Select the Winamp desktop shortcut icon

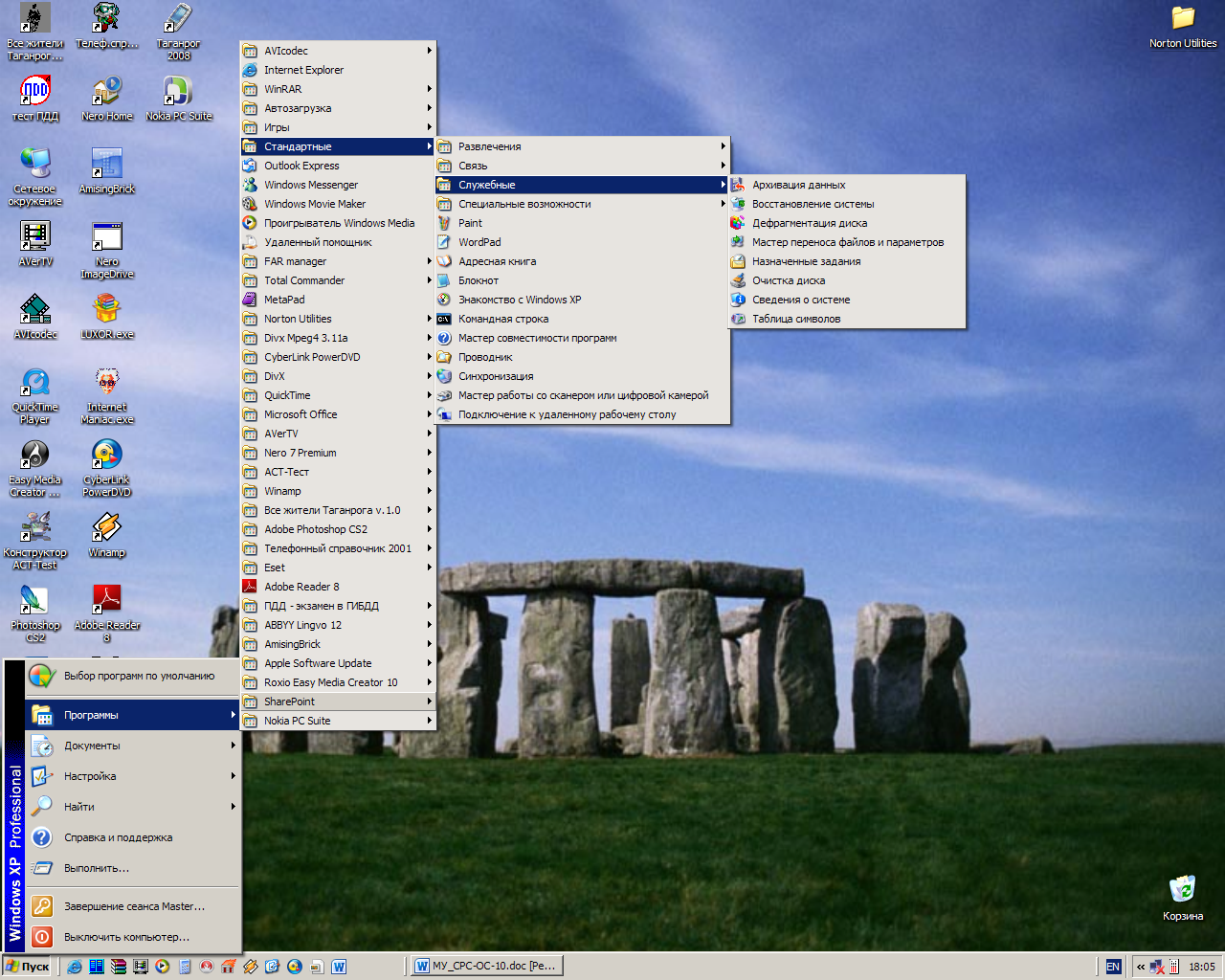(x=107, y=535)
